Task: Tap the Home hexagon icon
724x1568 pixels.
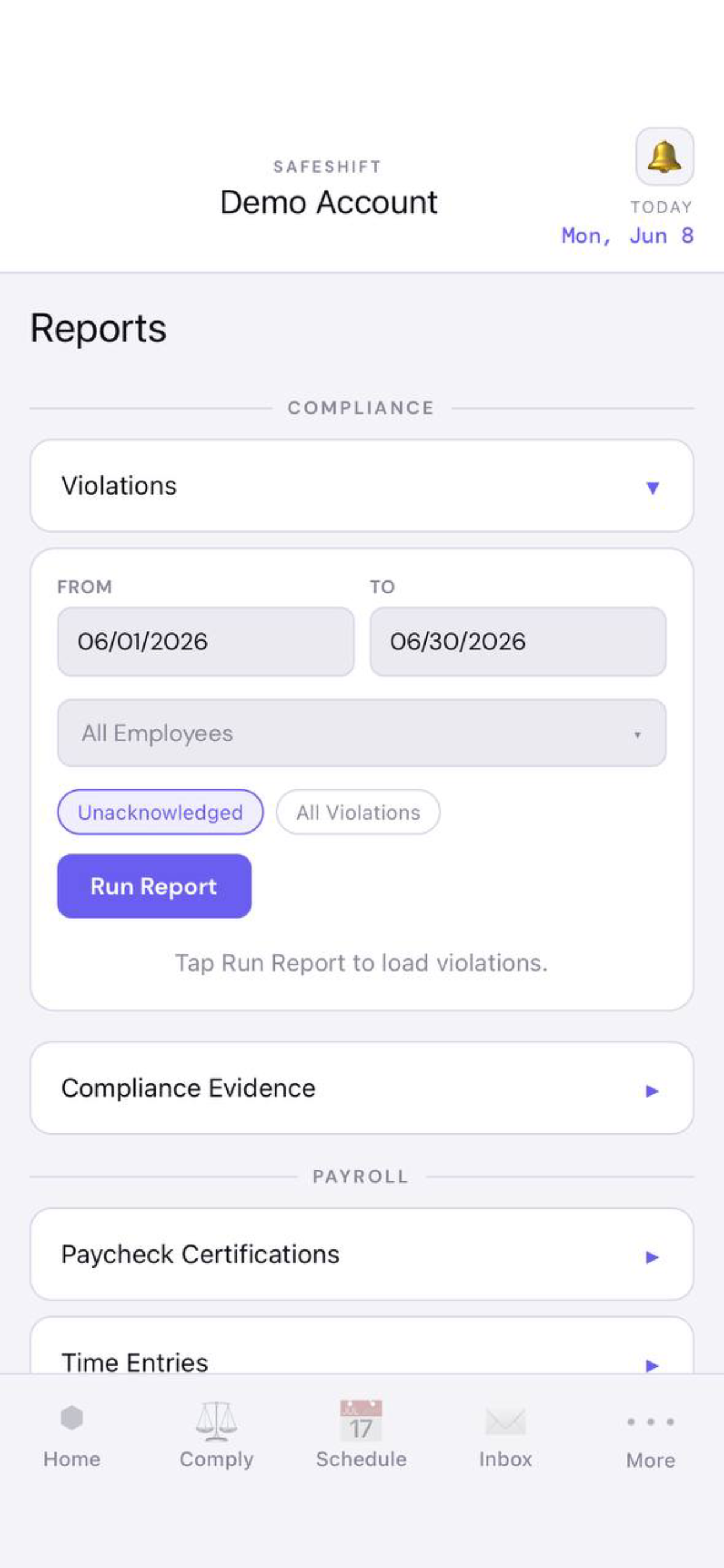Action: (72, 1417)
